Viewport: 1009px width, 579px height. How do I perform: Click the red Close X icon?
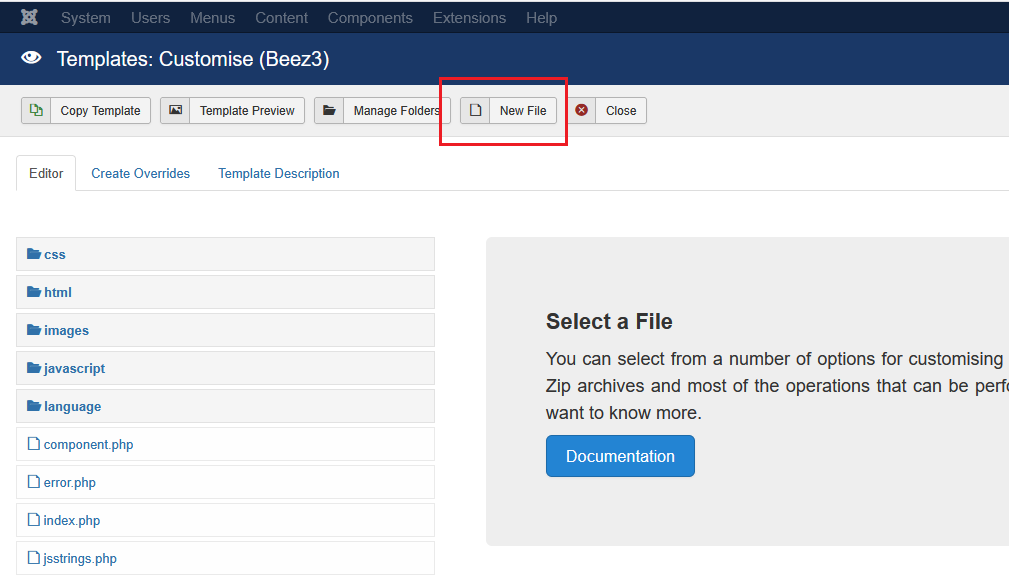(x=581, y=110)
